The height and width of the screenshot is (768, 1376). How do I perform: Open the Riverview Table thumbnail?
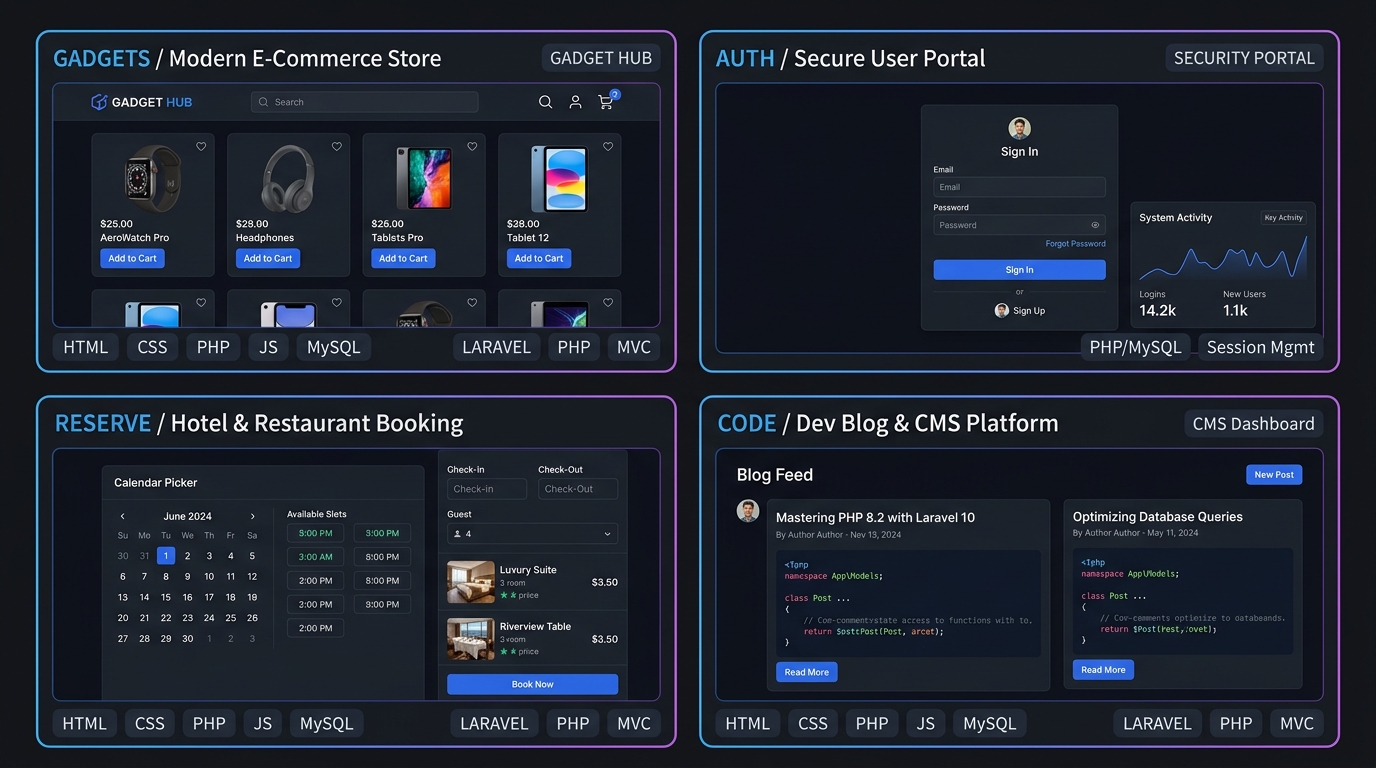click(470, 638)
